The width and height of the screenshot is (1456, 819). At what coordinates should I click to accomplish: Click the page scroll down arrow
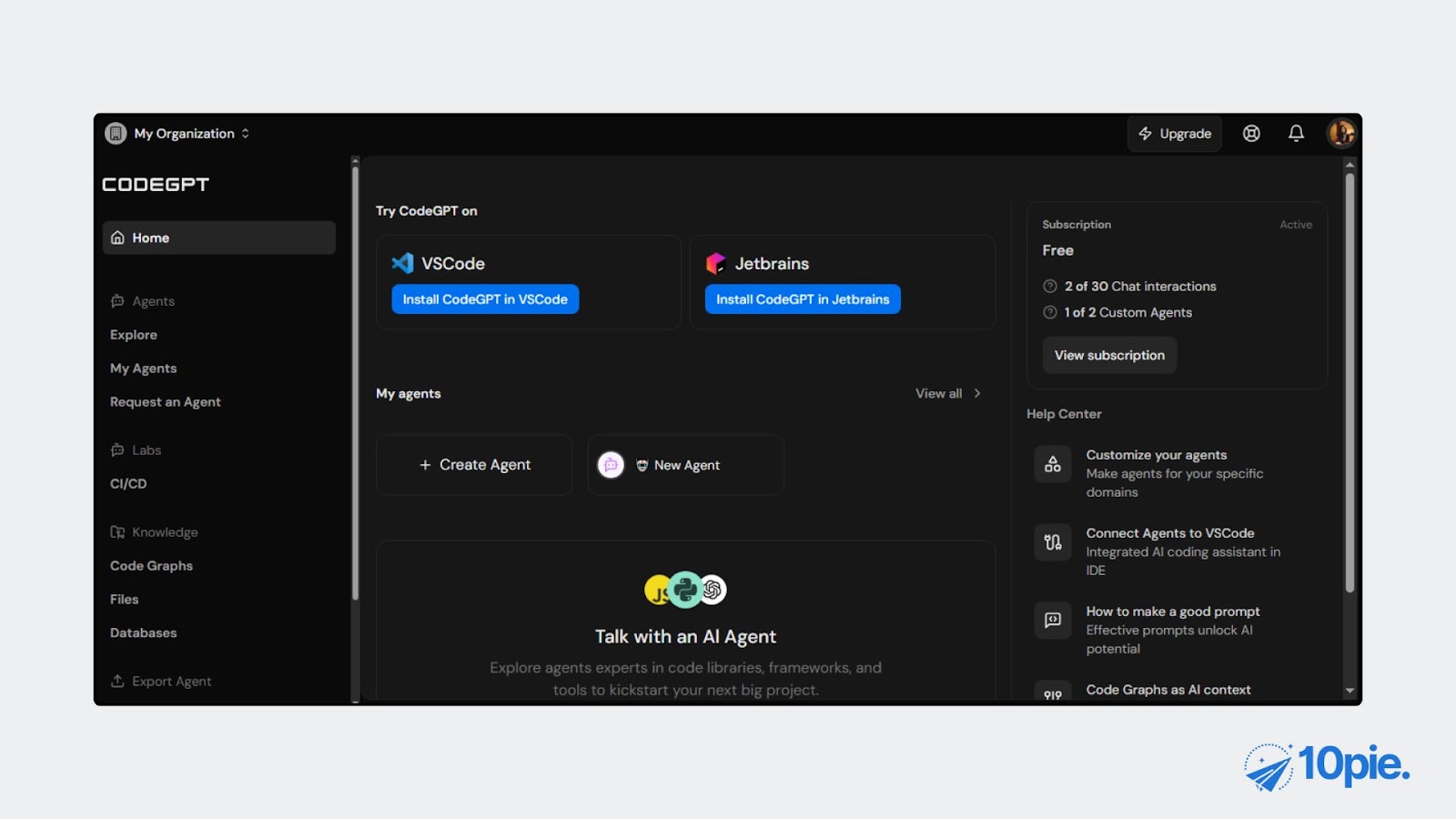pos(1350,692)
